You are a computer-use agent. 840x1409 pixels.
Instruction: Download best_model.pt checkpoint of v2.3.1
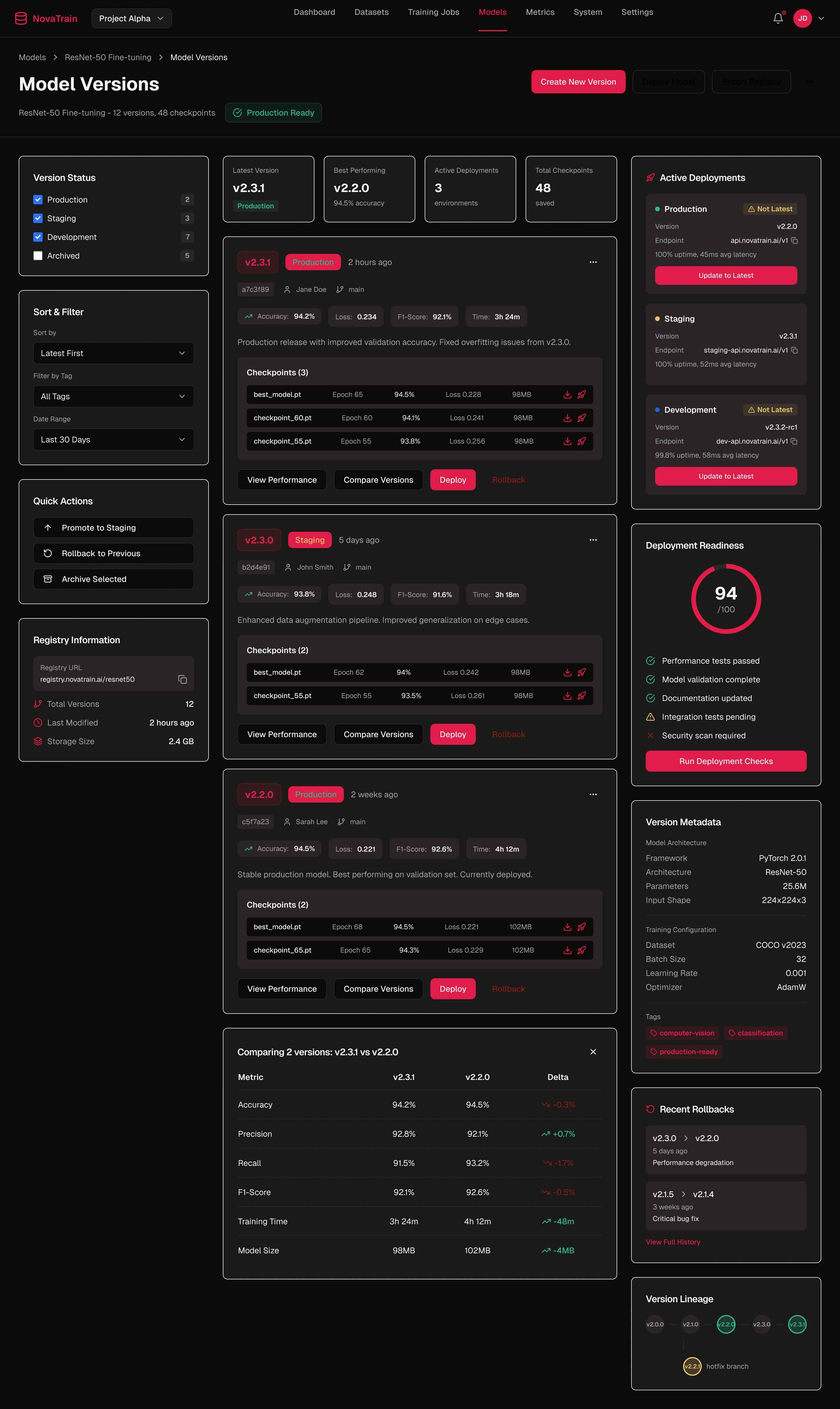click(567, 395)
